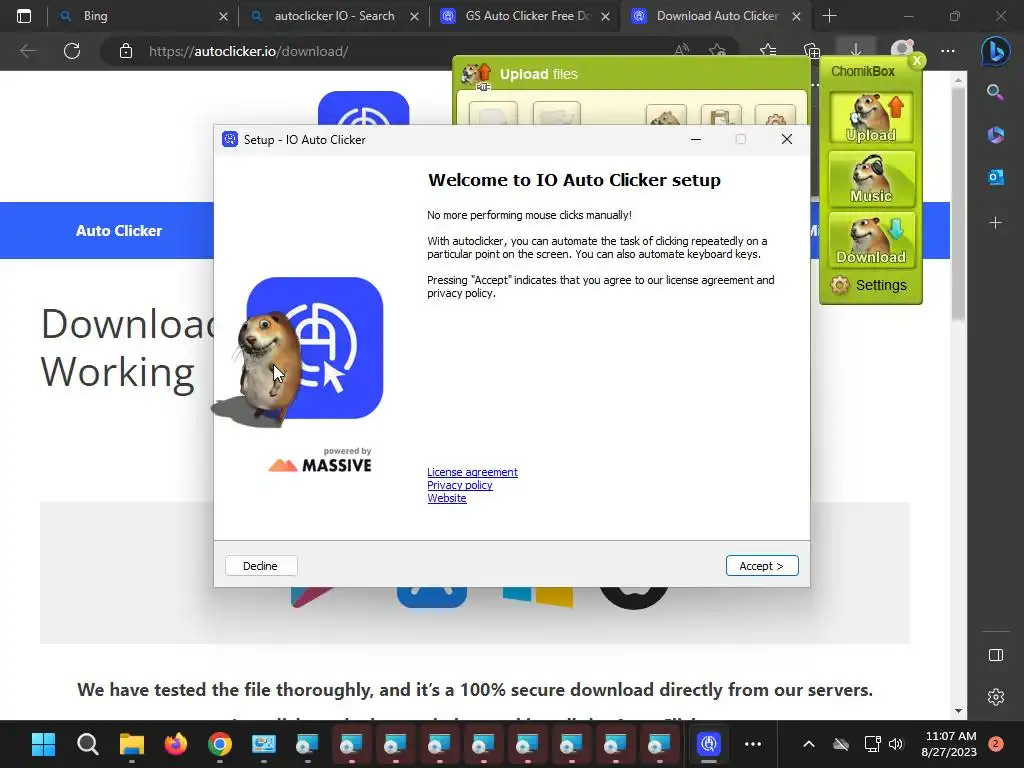Add a sidebar app with plus icon
The image size is (1024, 768).
995,223
